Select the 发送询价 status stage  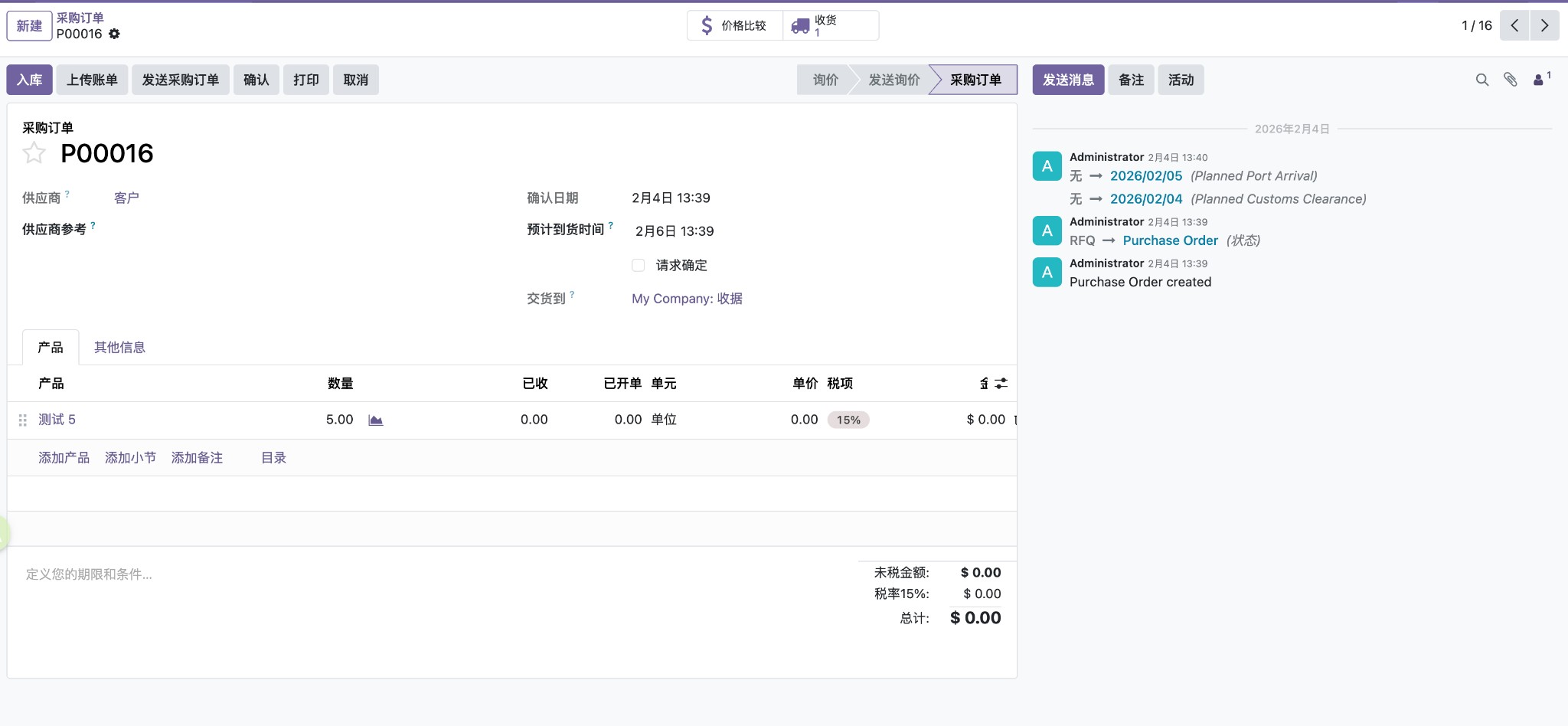click(893, 80)
